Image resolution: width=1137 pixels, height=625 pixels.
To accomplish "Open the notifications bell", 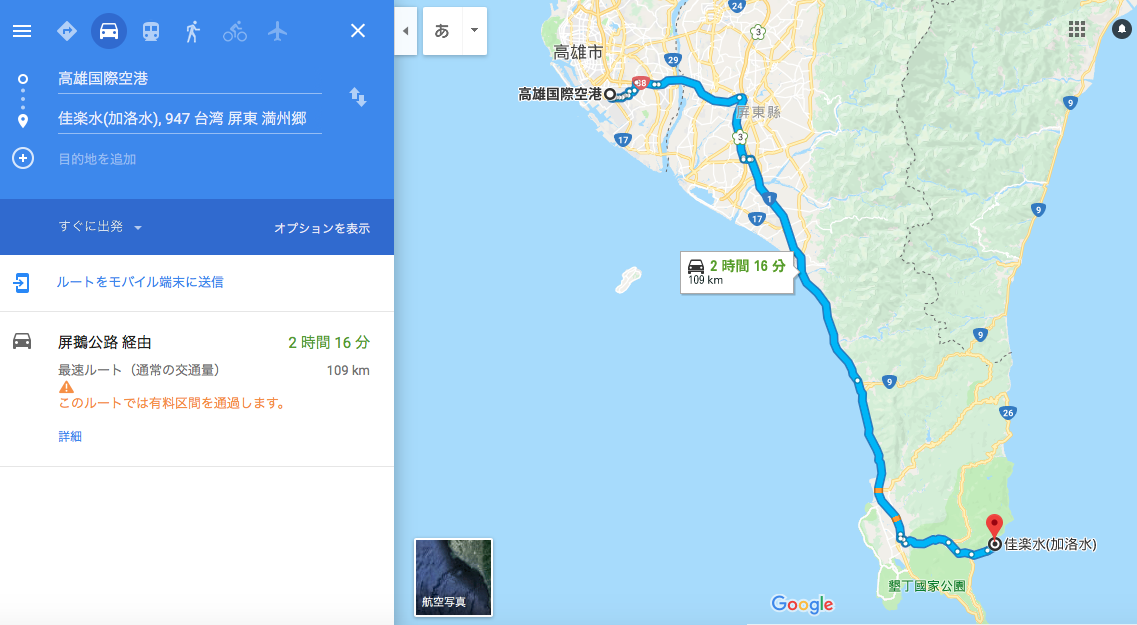I will click(x=1122, y=29).
